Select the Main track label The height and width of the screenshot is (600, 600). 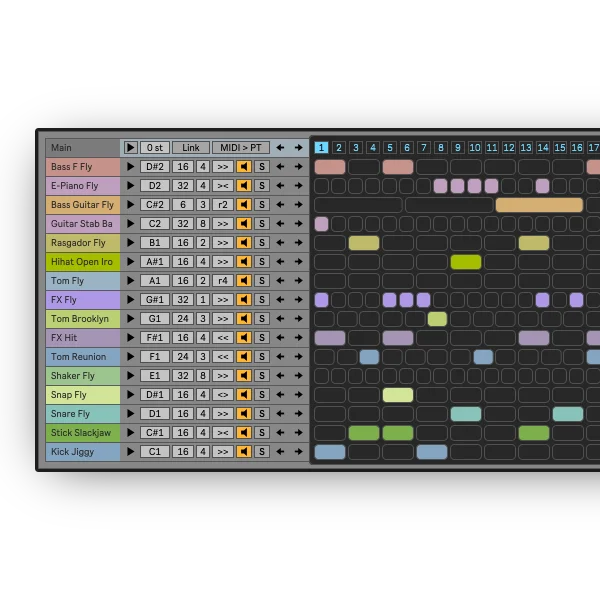coord(83,148)
